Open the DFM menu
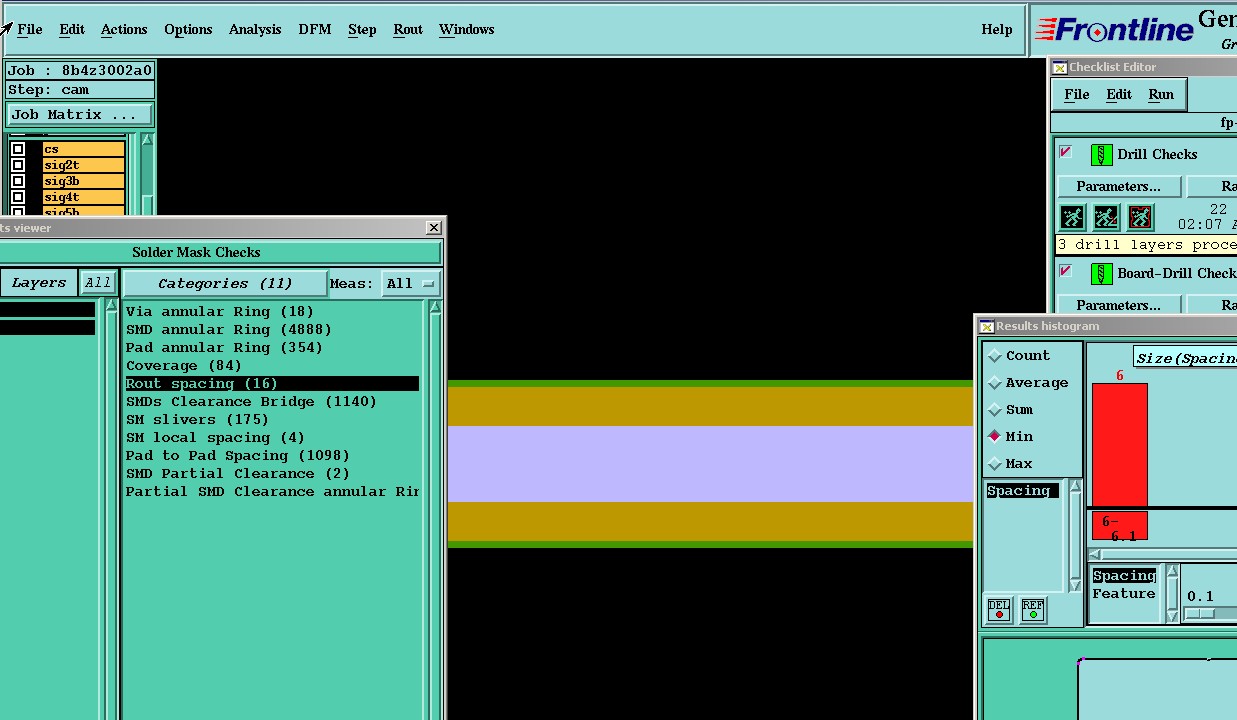The width and height of the screenshot is (1237, 720). click(314, 30)
